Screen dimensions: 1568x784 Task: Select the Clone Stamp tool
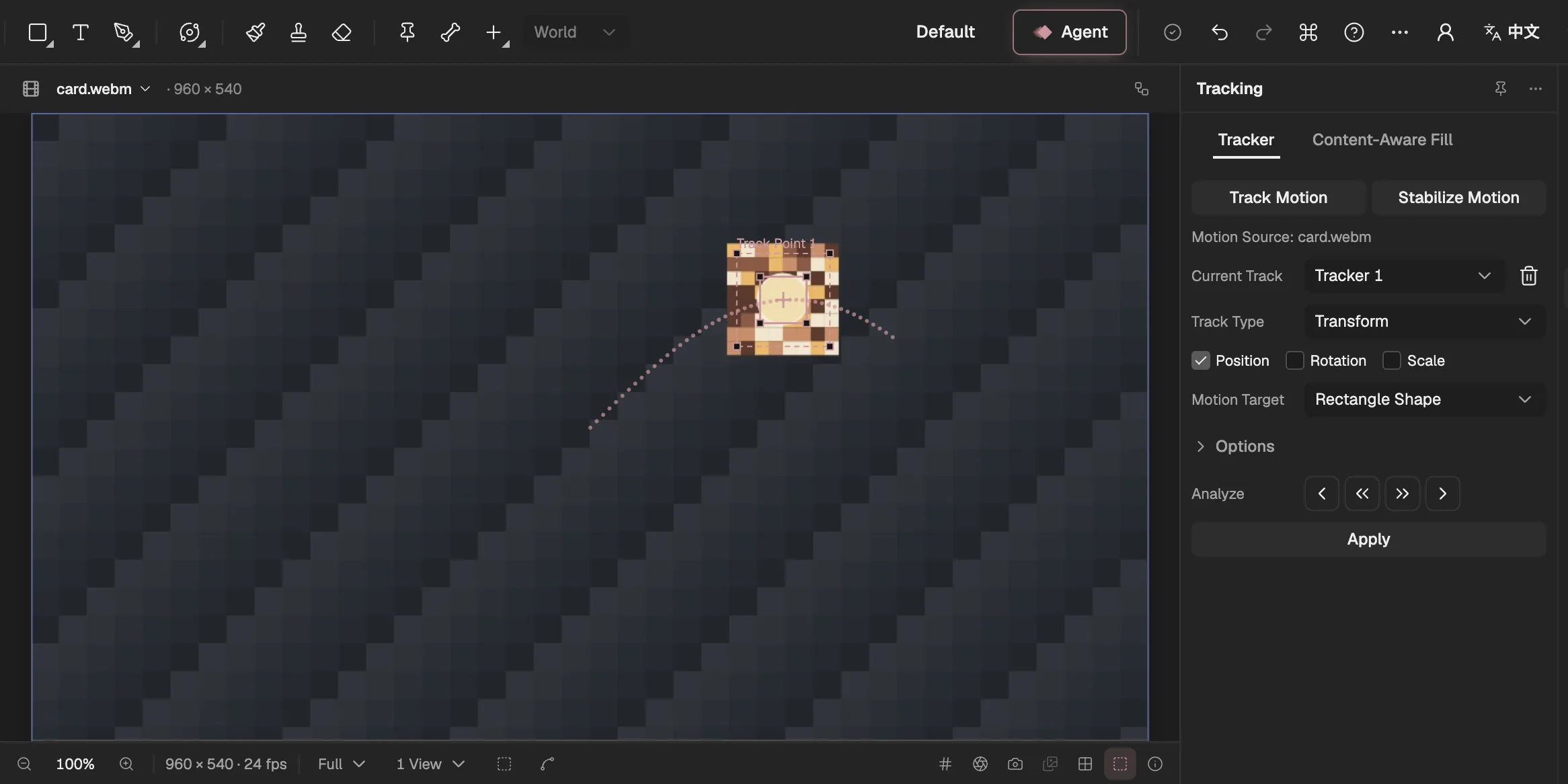pos(299,32)
